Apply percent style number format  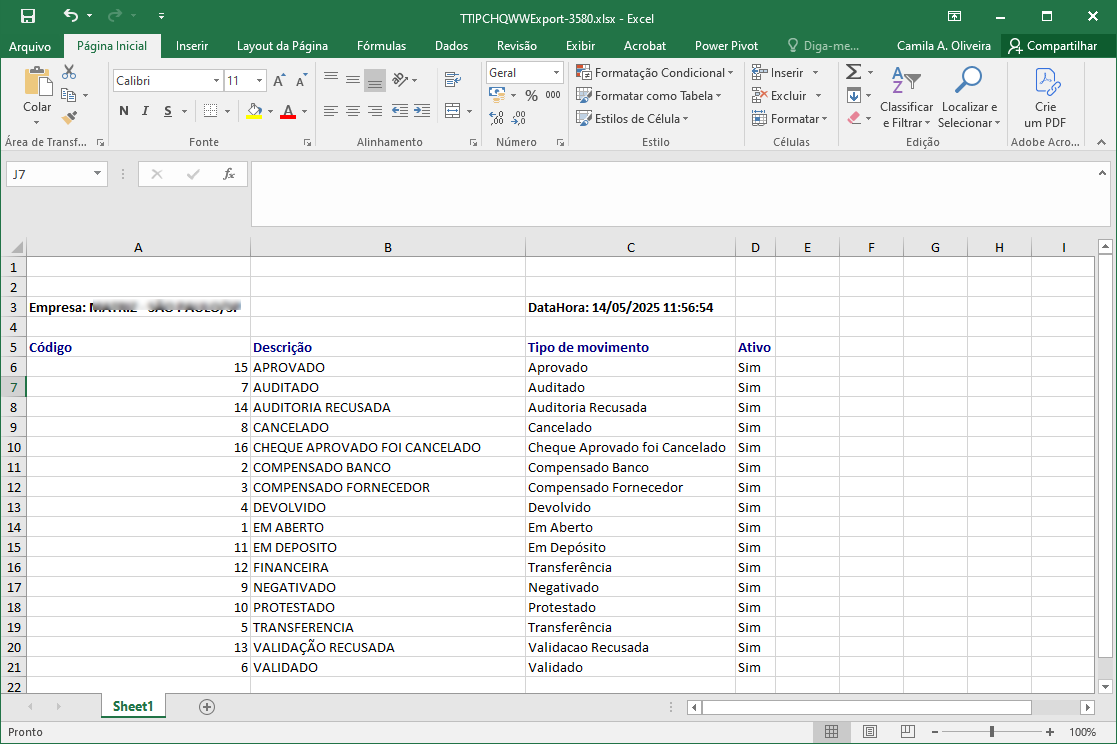(531, 95)
